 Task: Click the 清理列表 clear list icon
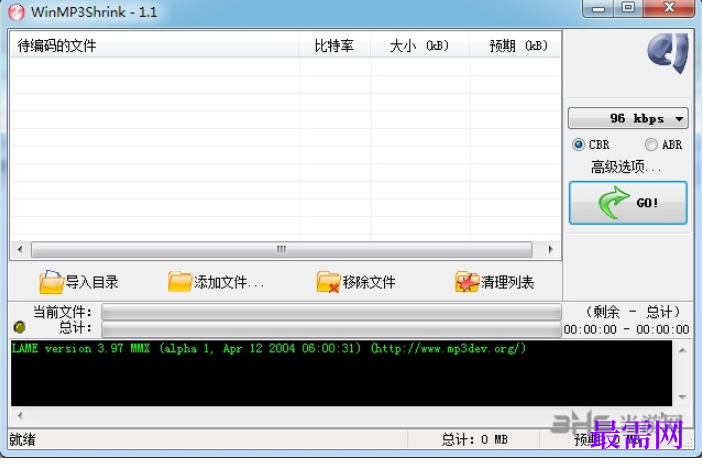tap(467, 282)
